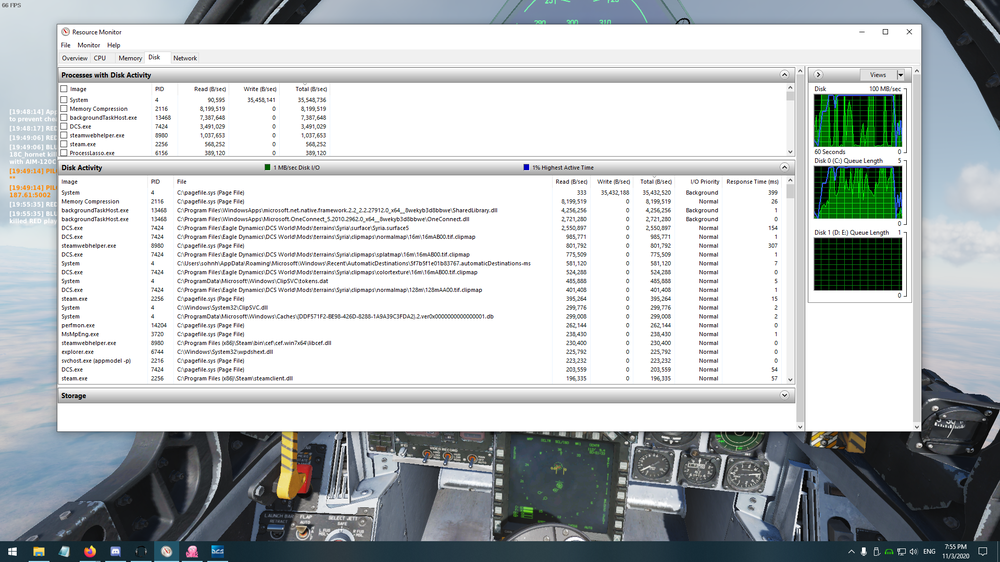Hide the graphs pane using arrow button
This screenshot has height=562, width=1000.
point(818,75)
